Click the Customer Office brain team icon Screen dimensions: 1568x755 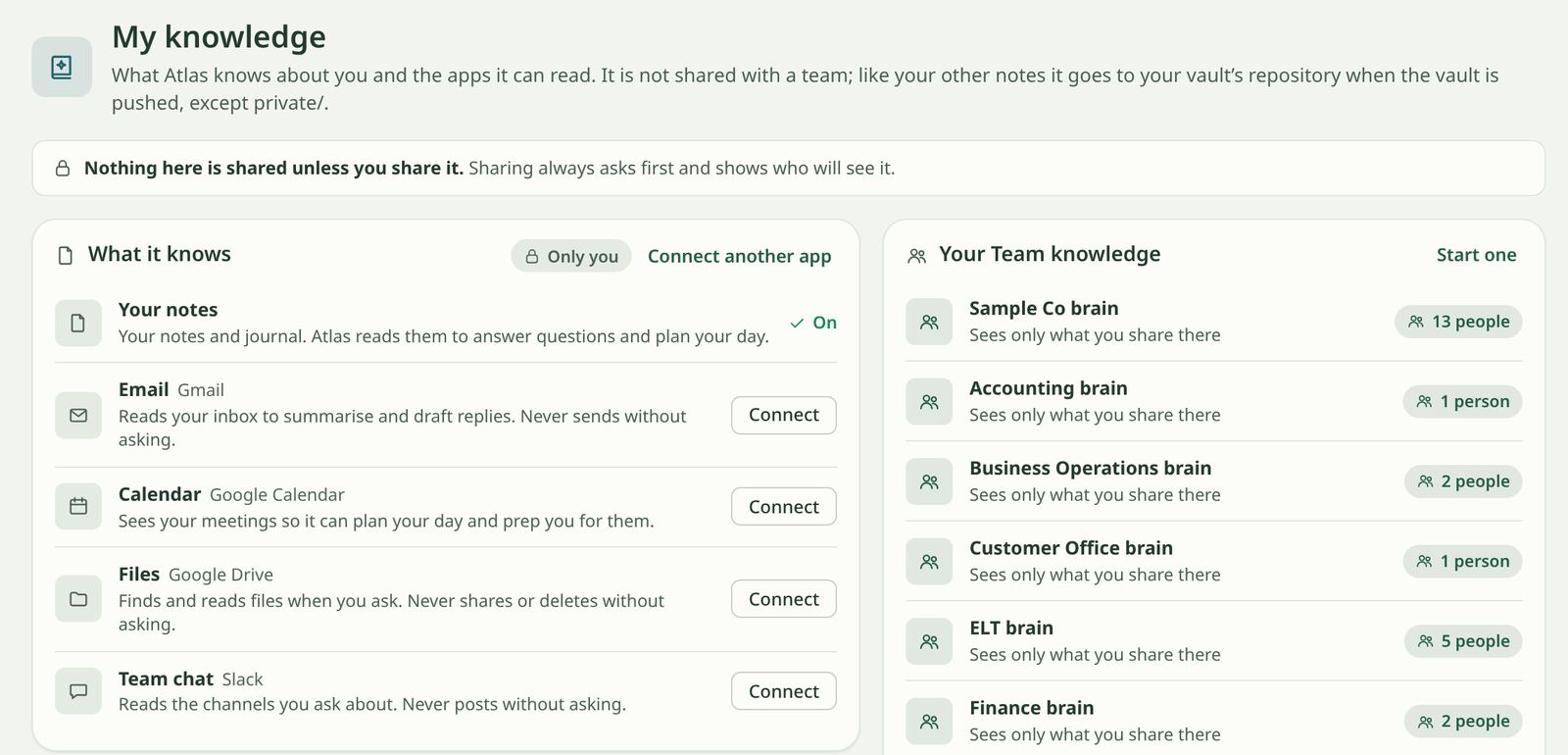tap(929, 562)
